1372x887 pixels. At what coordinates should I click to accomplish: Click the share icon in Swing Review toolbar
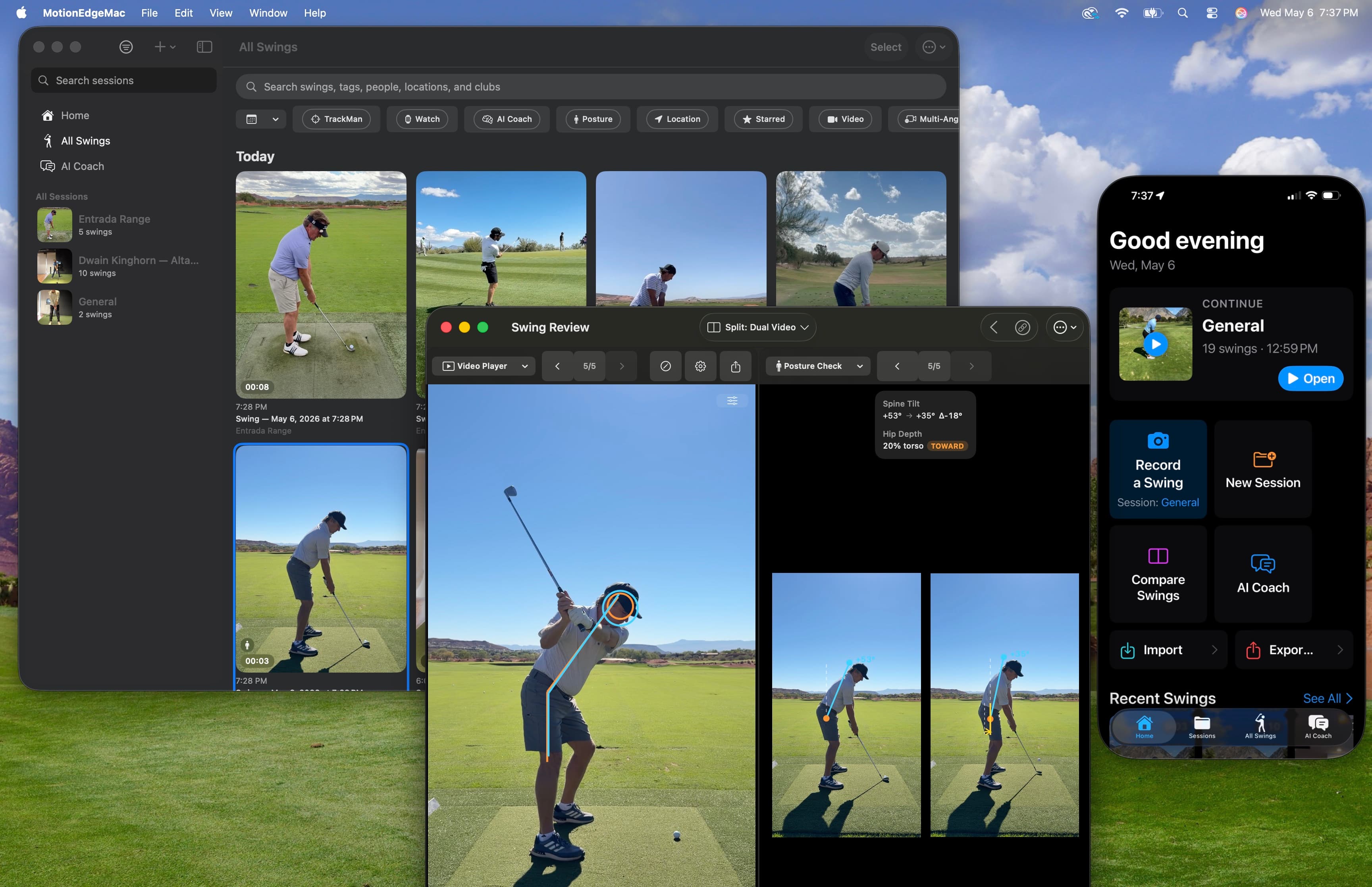pos(735,366)
